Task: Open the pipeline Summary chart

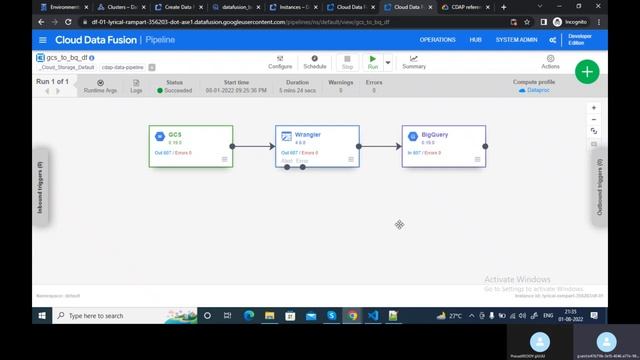Action: point(414,62)
